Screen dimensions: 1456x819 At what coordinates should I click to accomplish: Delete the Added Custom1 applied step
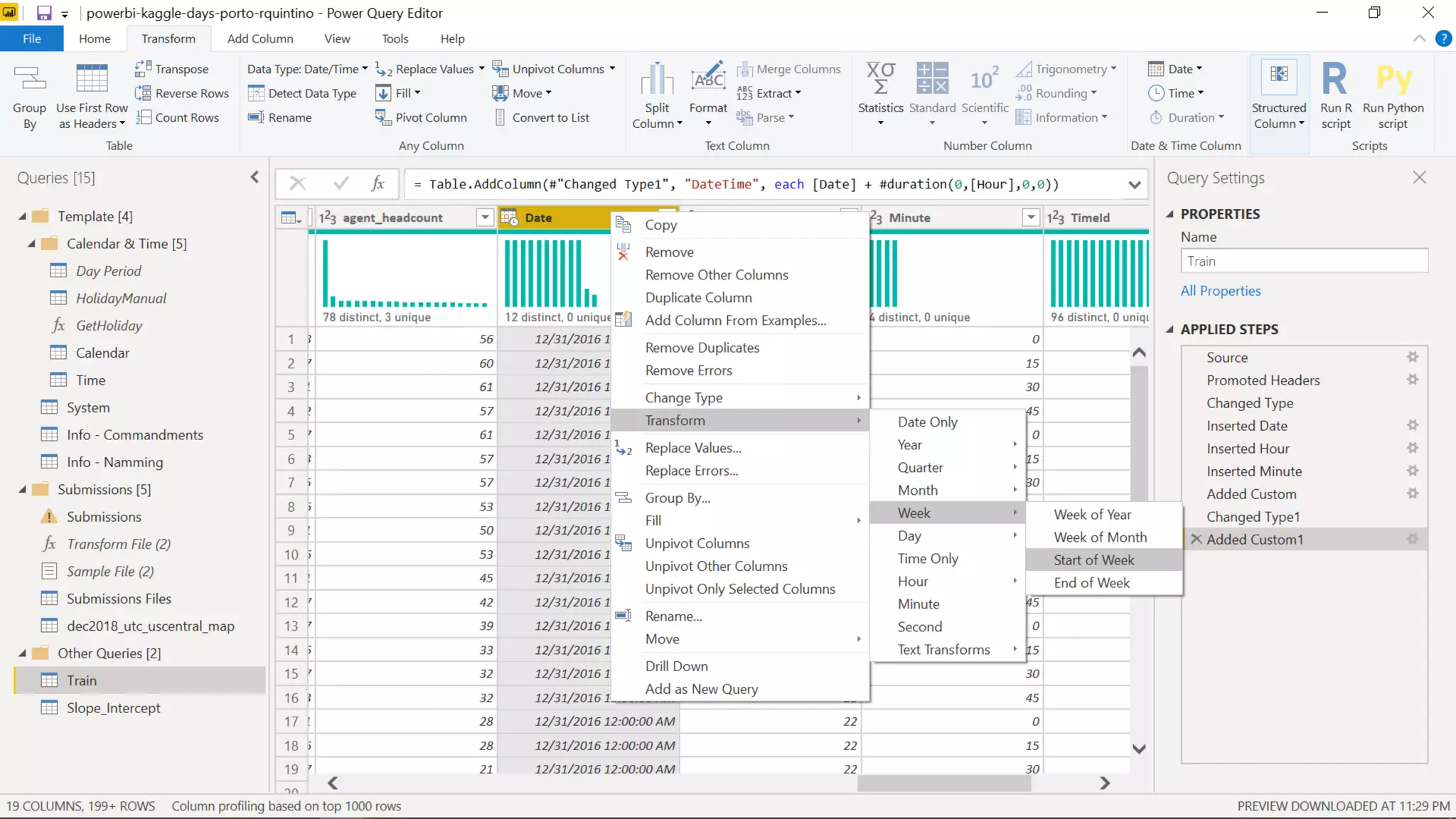point(1197,539)
